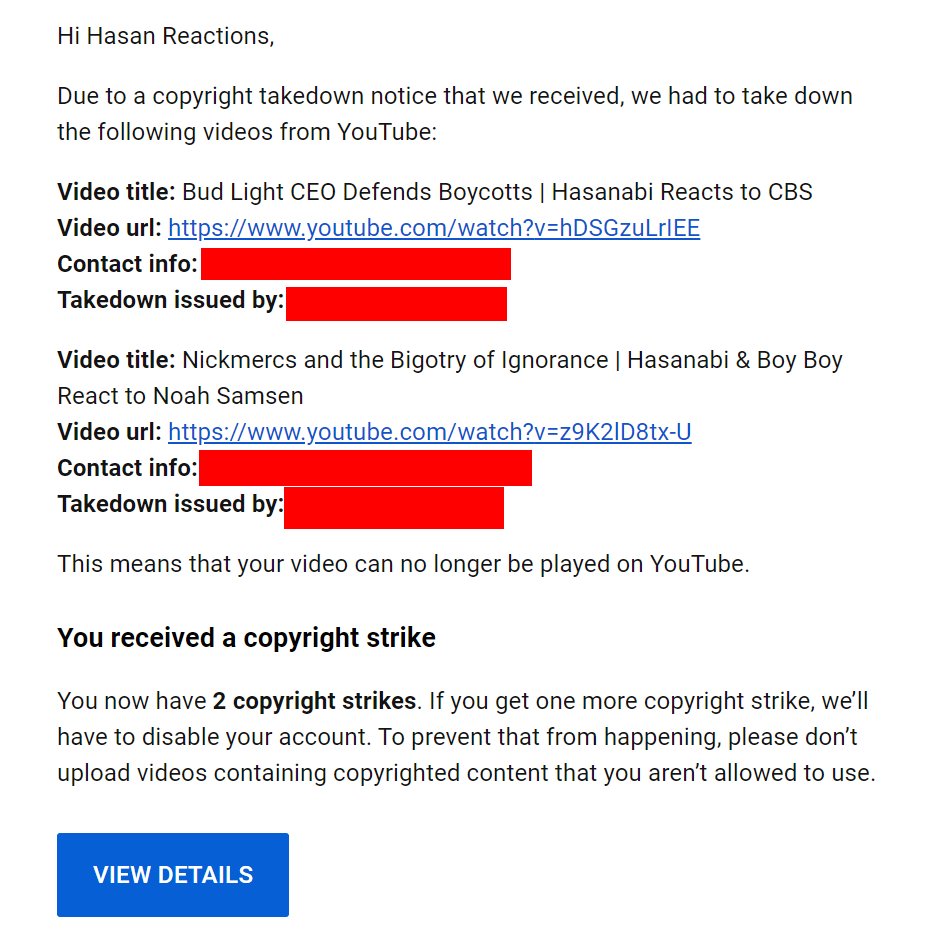927x932 pixels.
Task: Click the 'React to Noah Samsen' text line
Action: click(180, 396)
